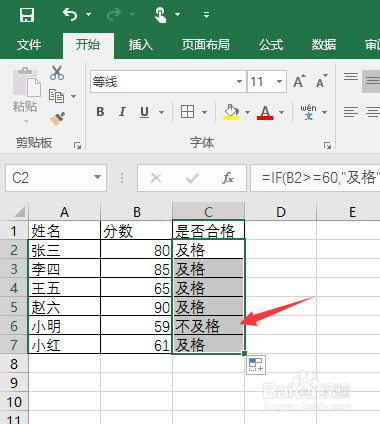The width and height of the screenshot is (380, 424).
Task: Switch to the 插入 tab
Action: (141, 45)
